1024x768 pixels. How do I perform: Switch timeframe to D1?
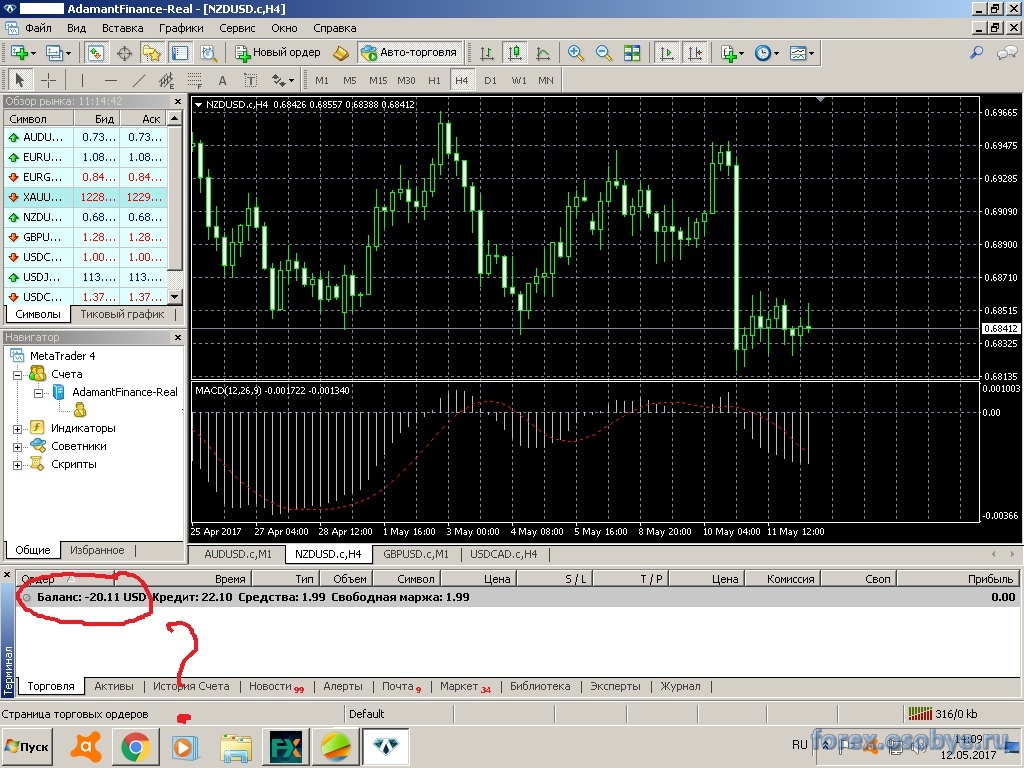click(x=490, y=80)
